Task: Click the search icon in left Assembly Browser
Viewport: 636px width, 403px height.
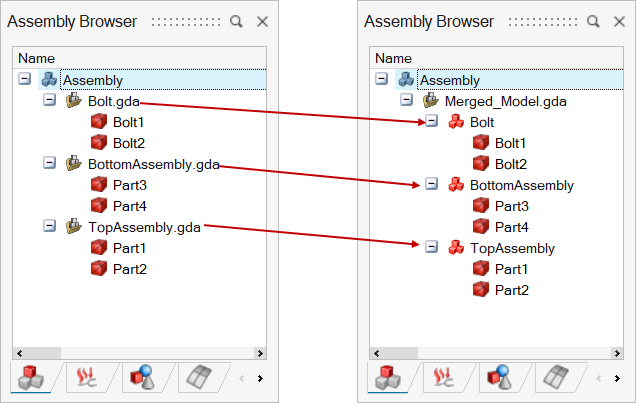Action: click(x=236, y=21)
